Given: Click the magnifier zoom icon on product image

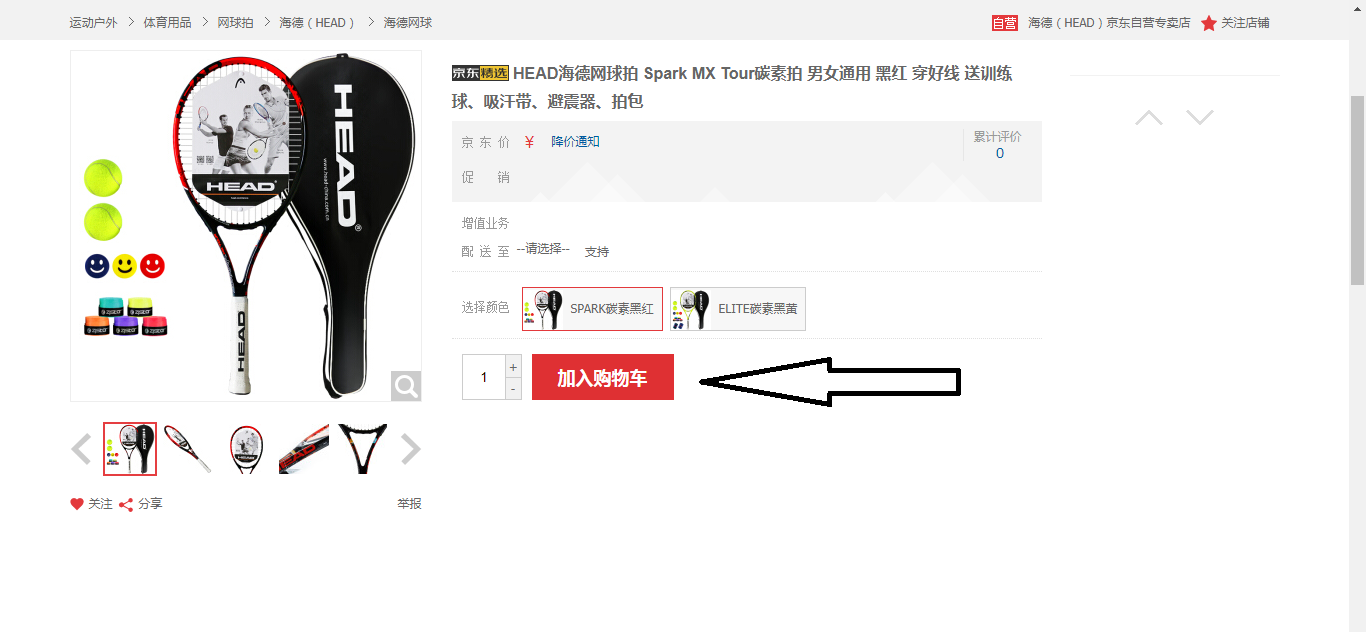Looking at the screenshot, I should tap(406, 386).
